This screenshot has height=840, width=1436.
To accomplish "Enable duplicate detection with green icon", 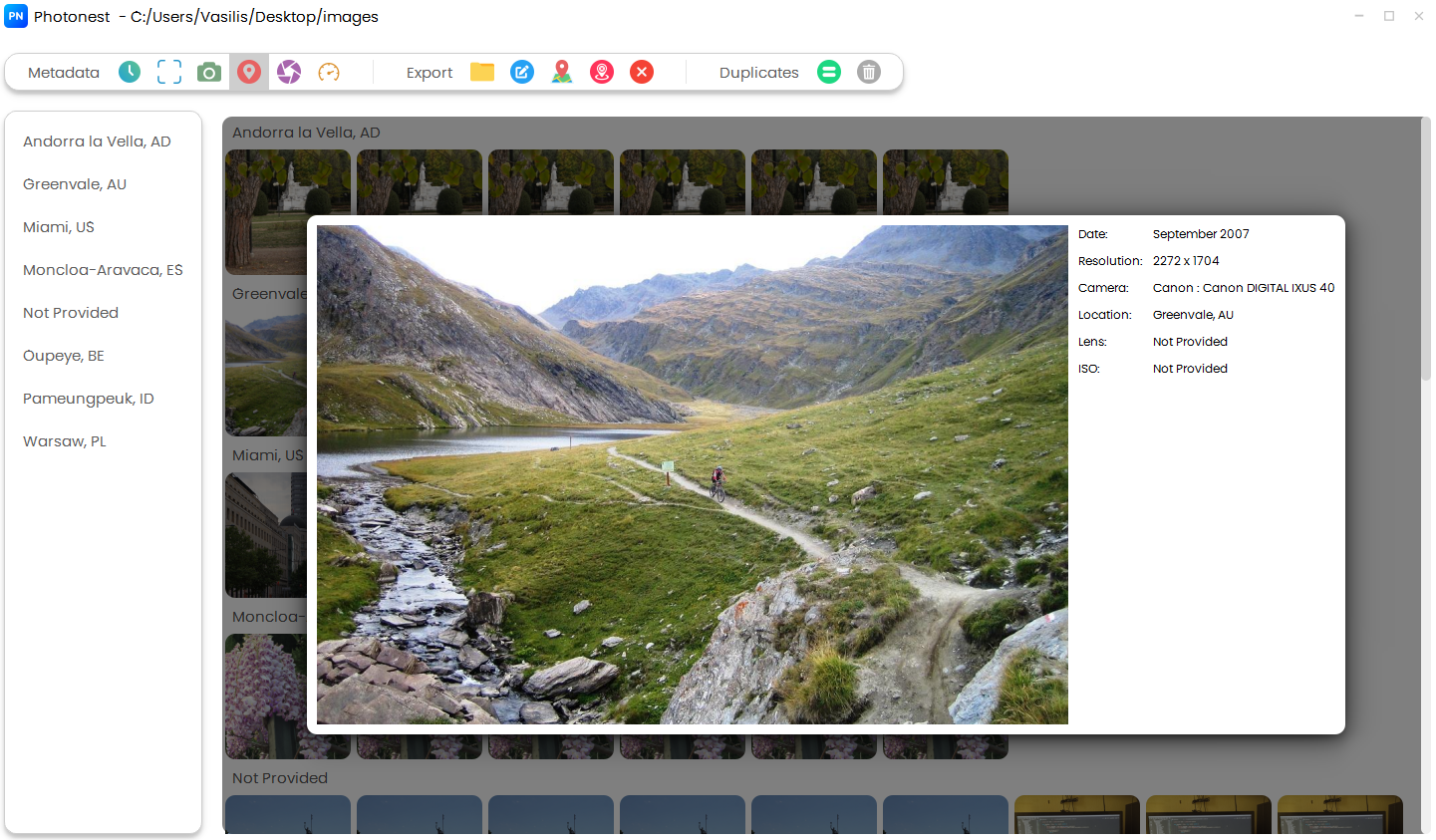I will 828,71.
